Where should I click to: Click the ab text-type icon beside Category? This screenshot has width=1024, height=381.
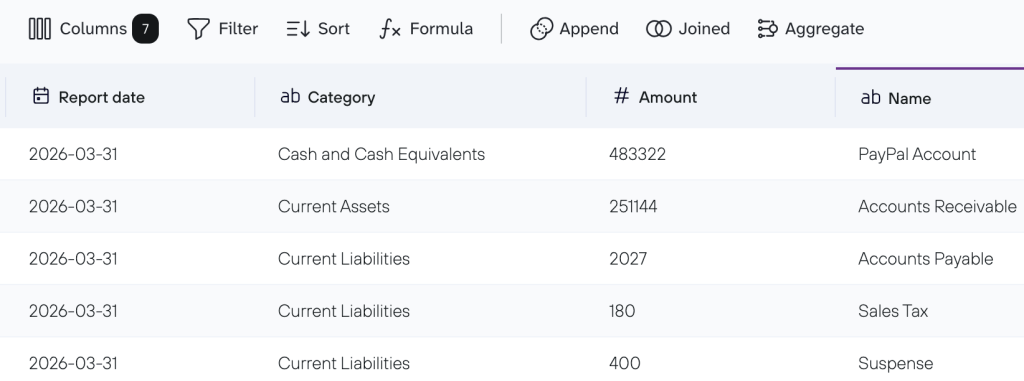tap(290, 97)
